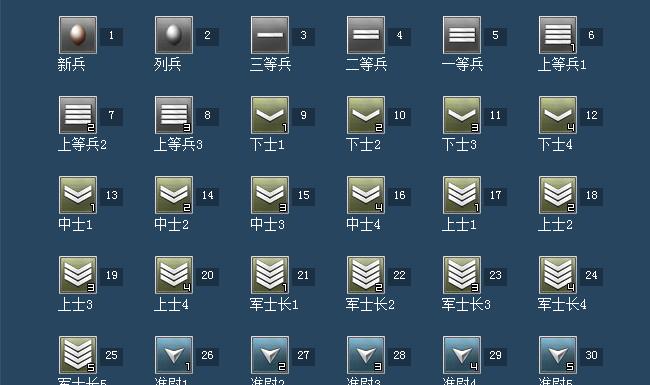The width and height of the screenshot is (650, 385).
Task: Click the 新兵 egg rank icon
Action: click(78, 35)
